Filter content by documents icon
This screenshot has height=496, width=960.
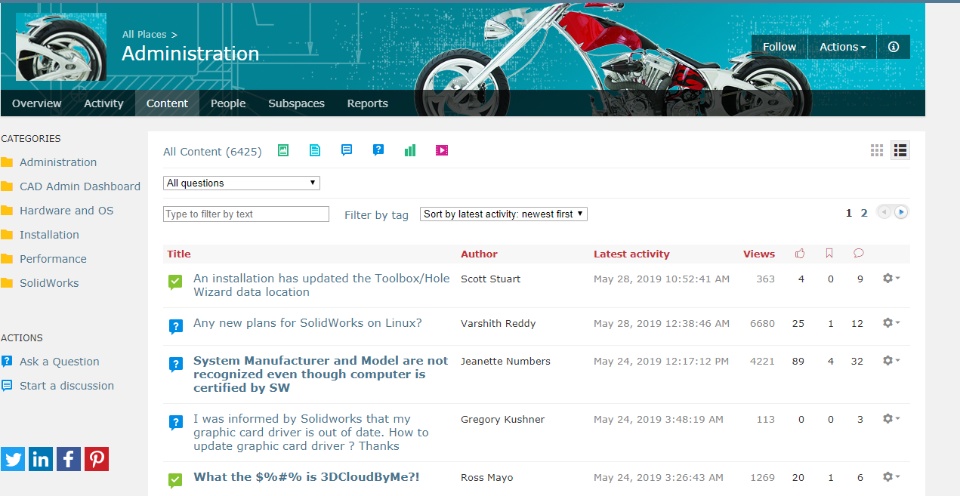[315, 150]
